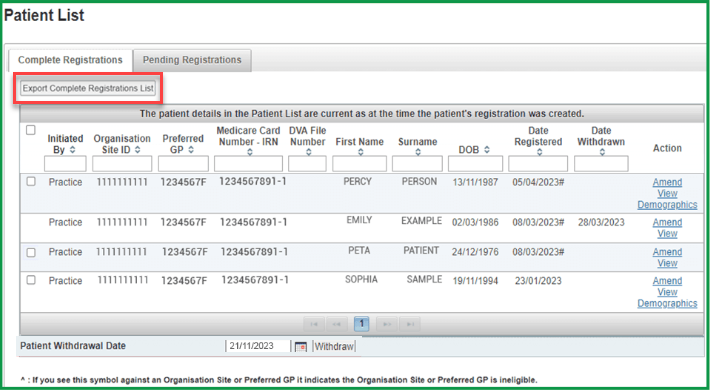Select checkbox for Sophia Sample row
Image resolution: width=710 pixels, height=390 pixels.
31,280
